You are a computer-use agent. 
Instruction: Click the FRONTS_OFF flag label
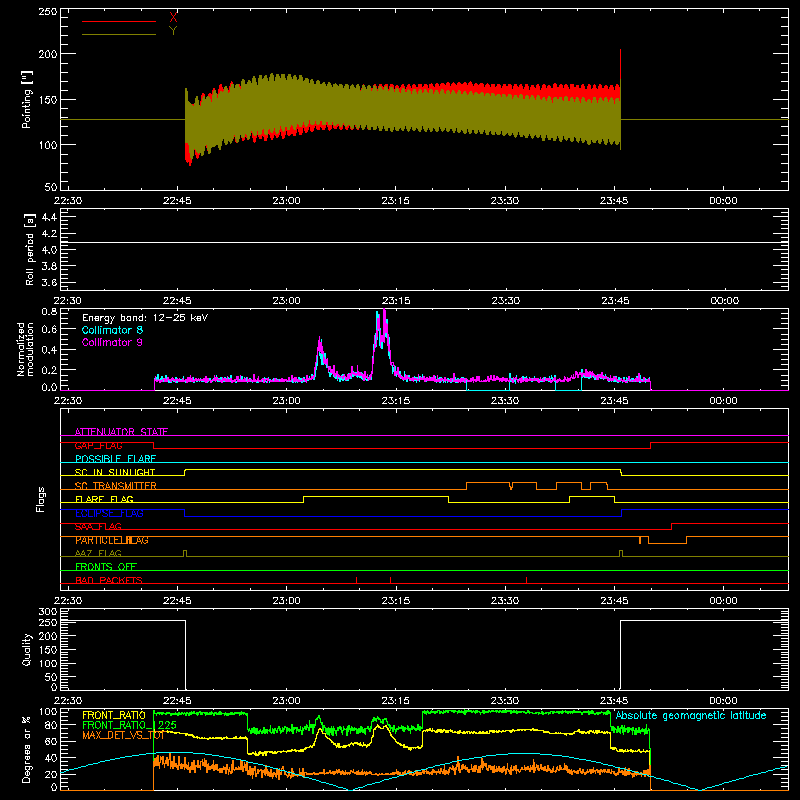(106, 566)
